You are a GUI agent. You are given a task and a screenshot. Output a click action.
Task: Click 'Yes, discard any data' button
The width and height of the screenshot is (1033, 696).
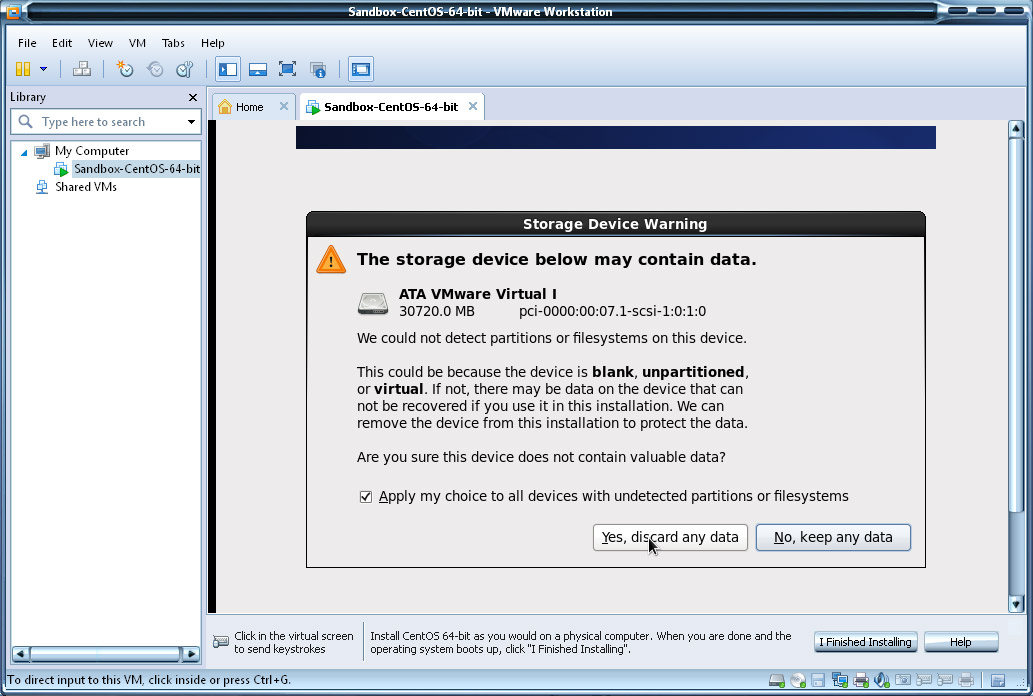coord(670,537)
